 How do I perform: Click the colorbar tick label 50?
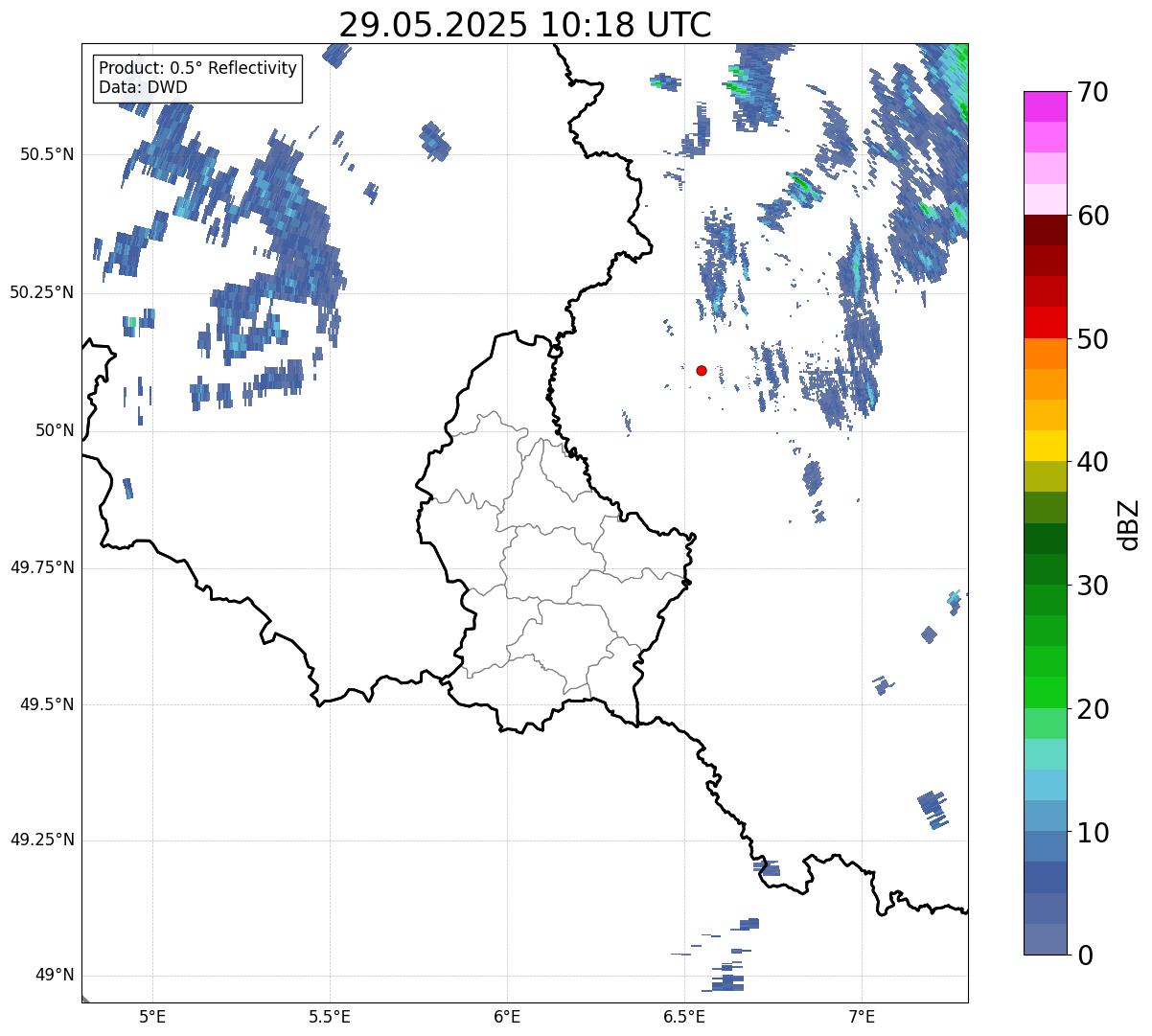pos(1094,340)
